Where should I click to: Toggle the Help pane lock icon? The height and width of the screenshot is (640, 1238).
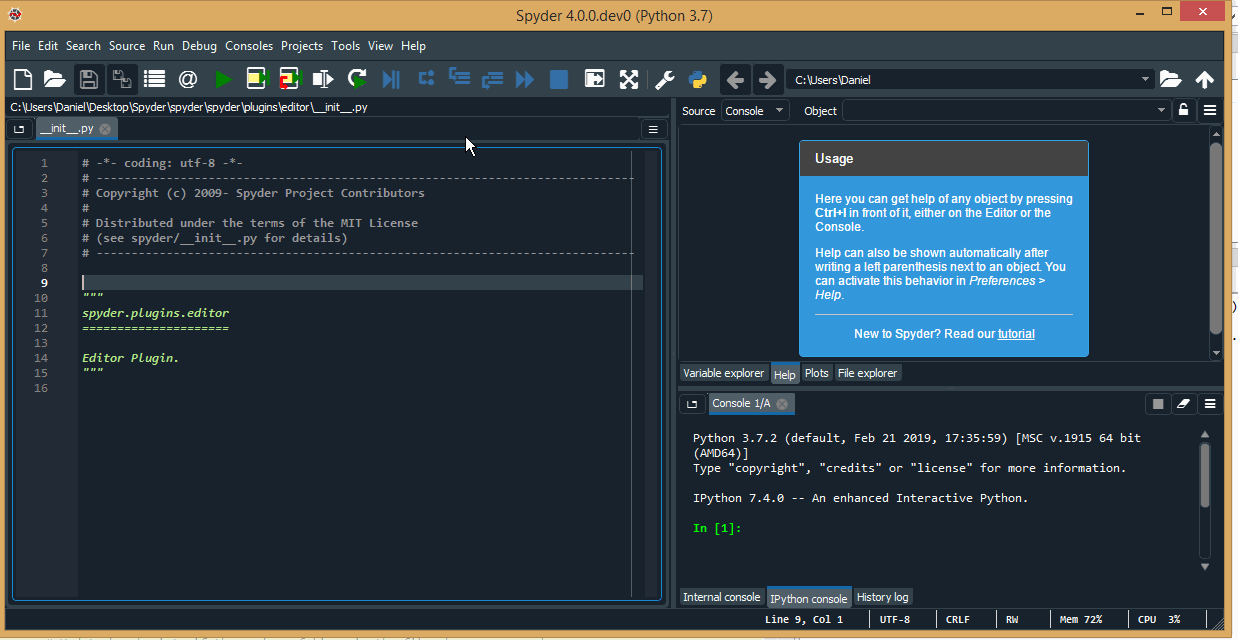pyautogui.click(x=1184, y=111)
